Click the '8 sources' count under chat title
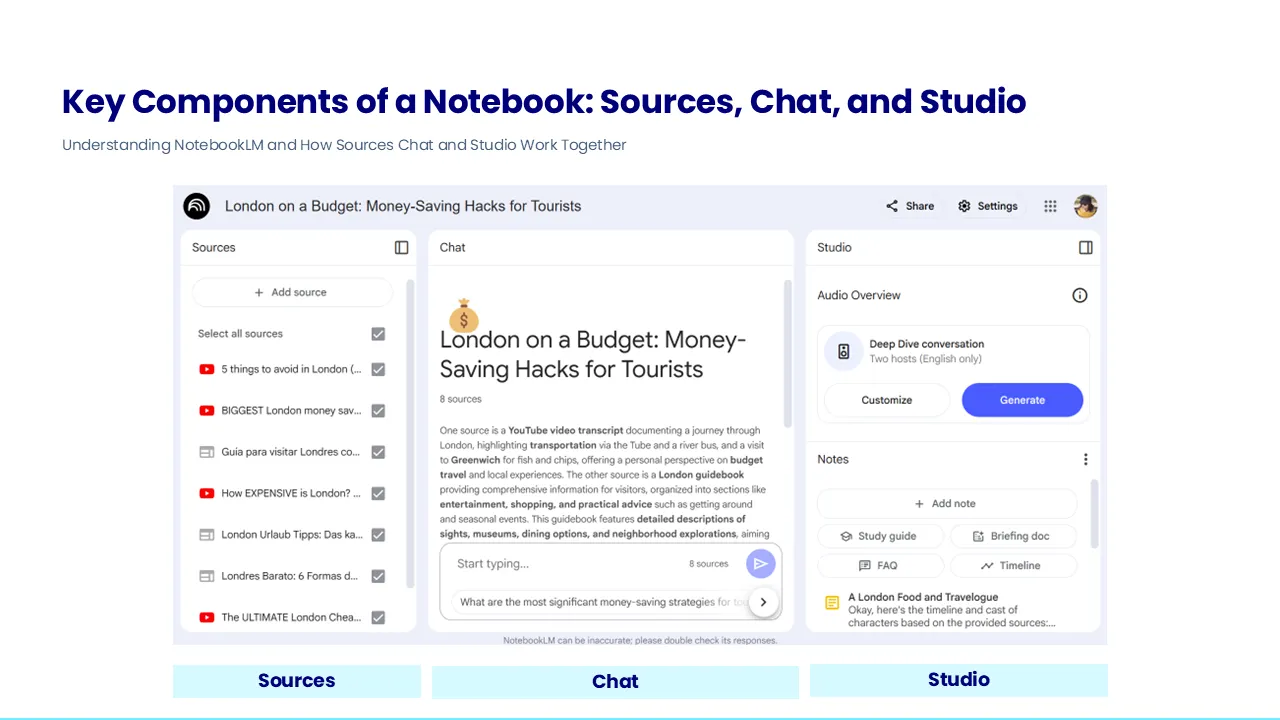The height and width of the screenshot is (720, 1280). click(x=461, y=399)
